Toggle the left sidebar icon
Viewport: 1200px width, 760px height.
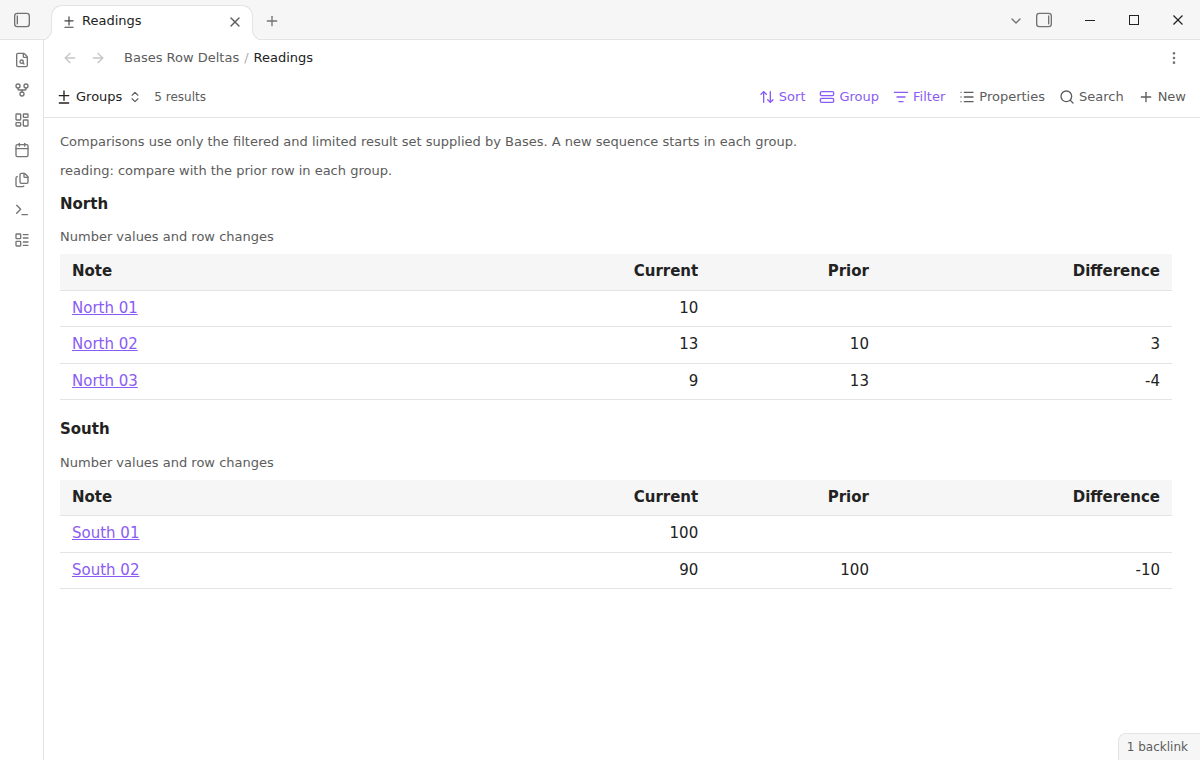[x=22, y=20]
